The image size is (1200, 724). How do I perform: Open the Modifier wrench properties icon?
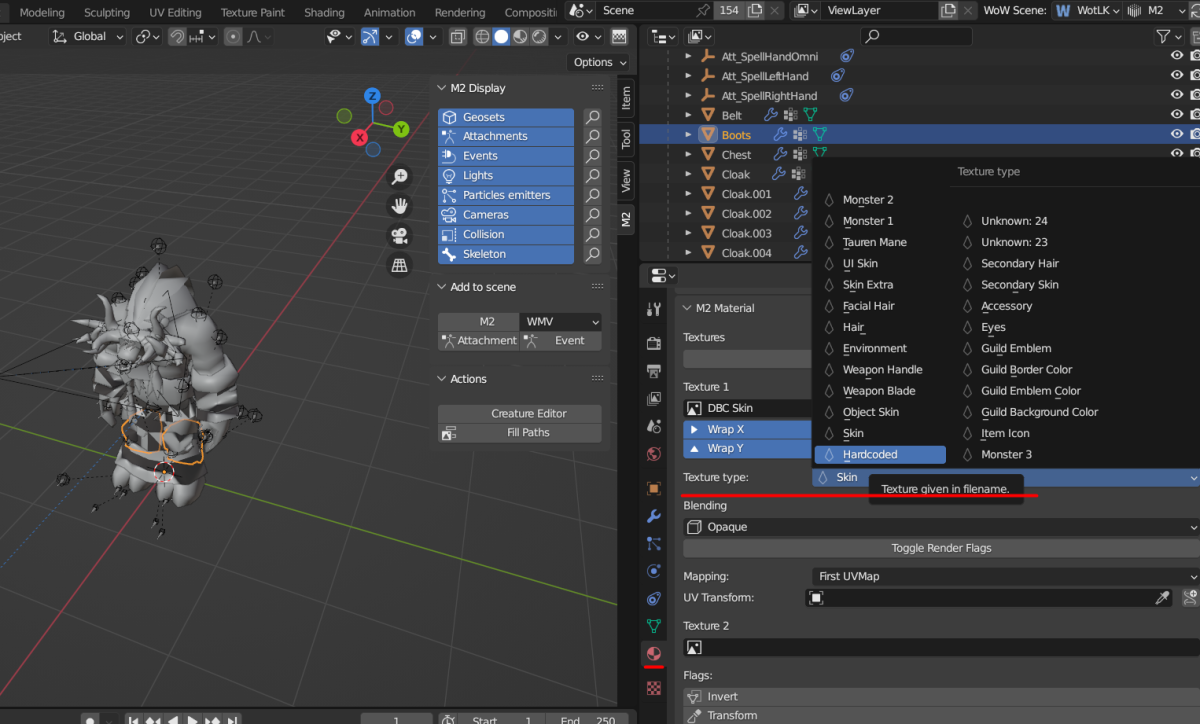pyautogui.click(x=654, y=516)
